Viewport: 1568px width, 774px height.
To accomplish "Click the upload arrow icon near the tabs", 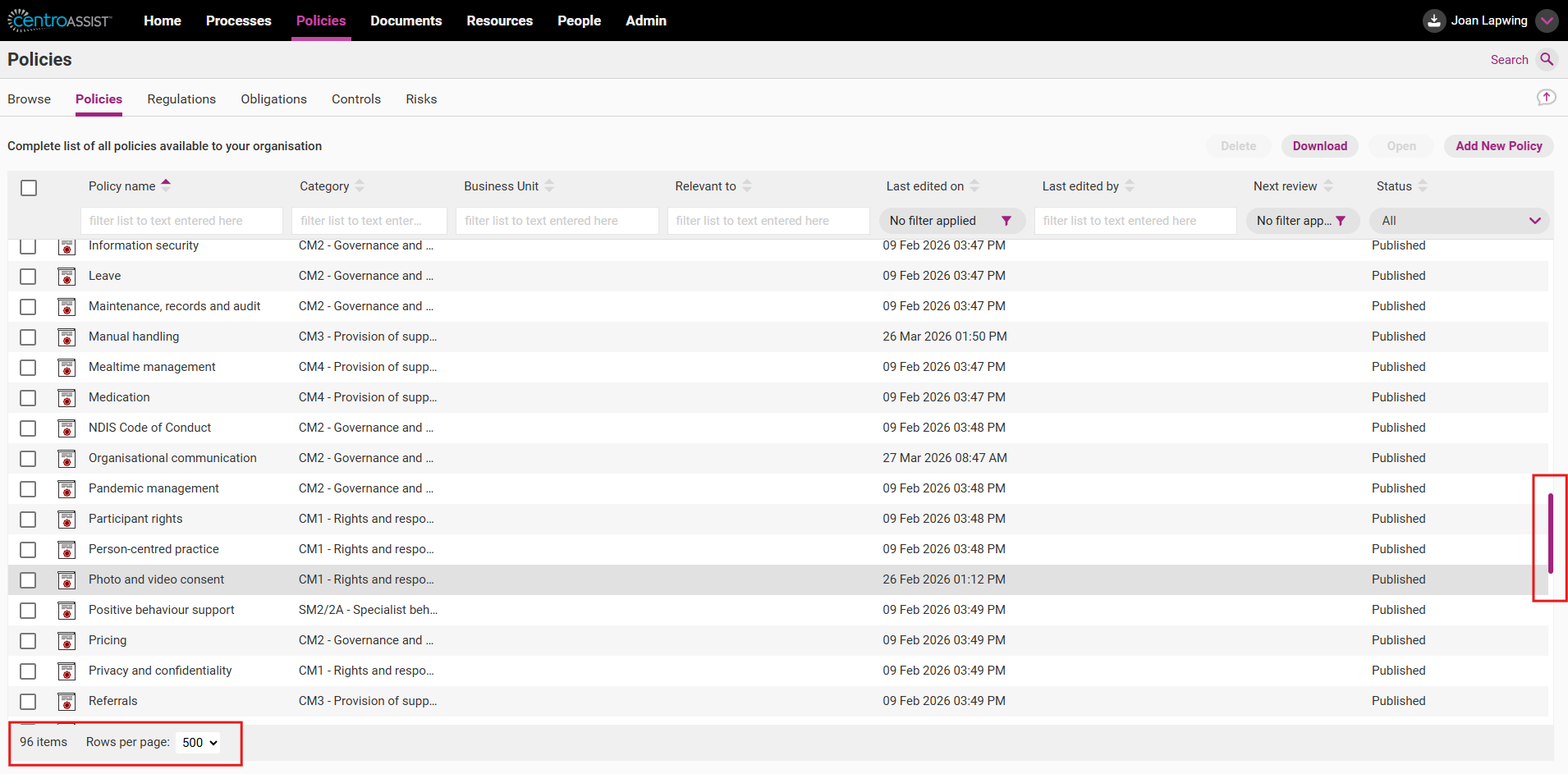I will tap(1546, 98).
